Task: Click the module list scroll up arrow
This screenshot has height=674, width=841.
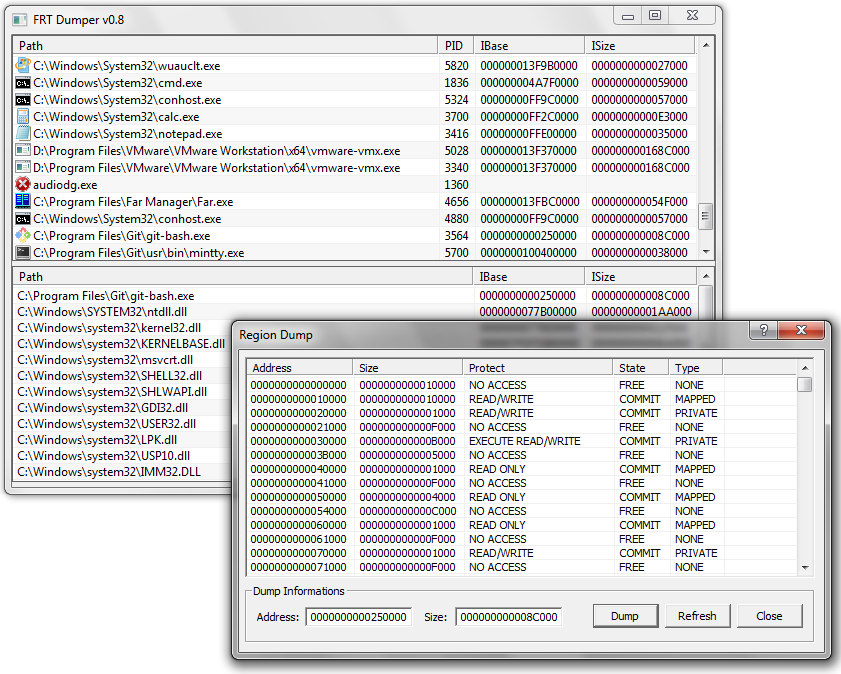Action: [x=706, y=276]
